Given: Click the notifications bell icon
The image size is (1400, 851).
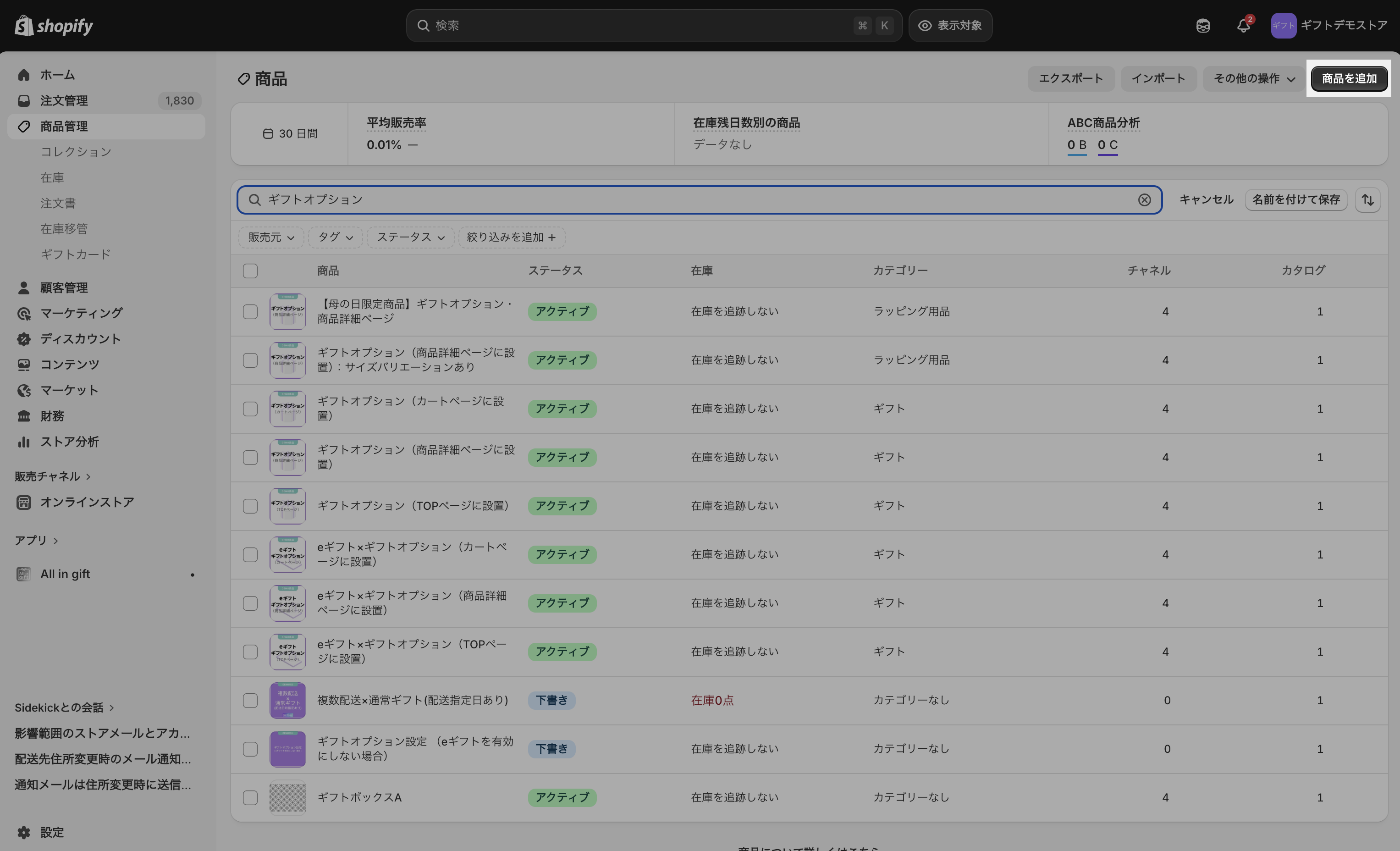Looking at the screenshot, I should coord(1243,26).
